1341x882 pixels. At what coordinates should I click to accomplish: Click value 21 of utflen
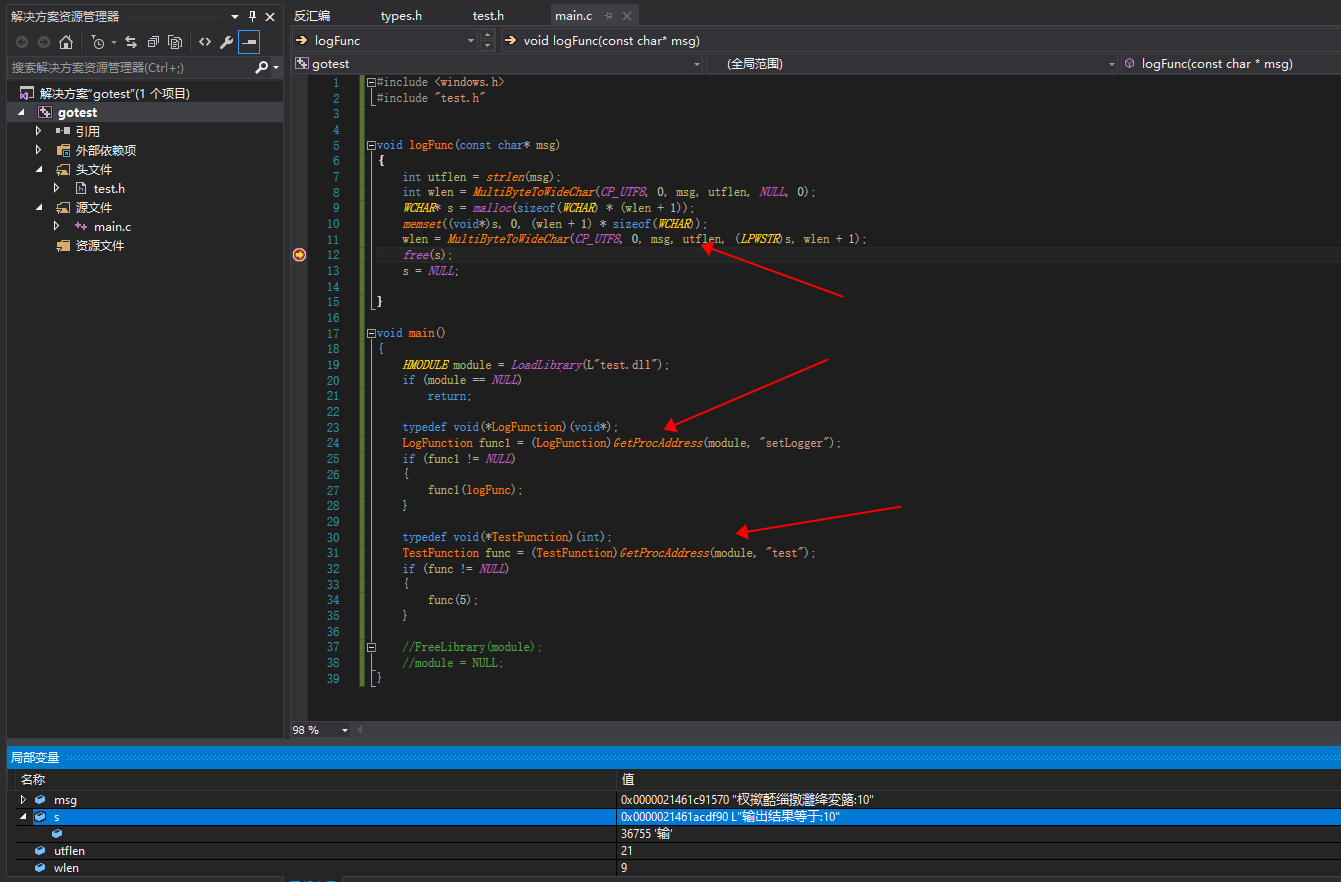click(627, 851)
